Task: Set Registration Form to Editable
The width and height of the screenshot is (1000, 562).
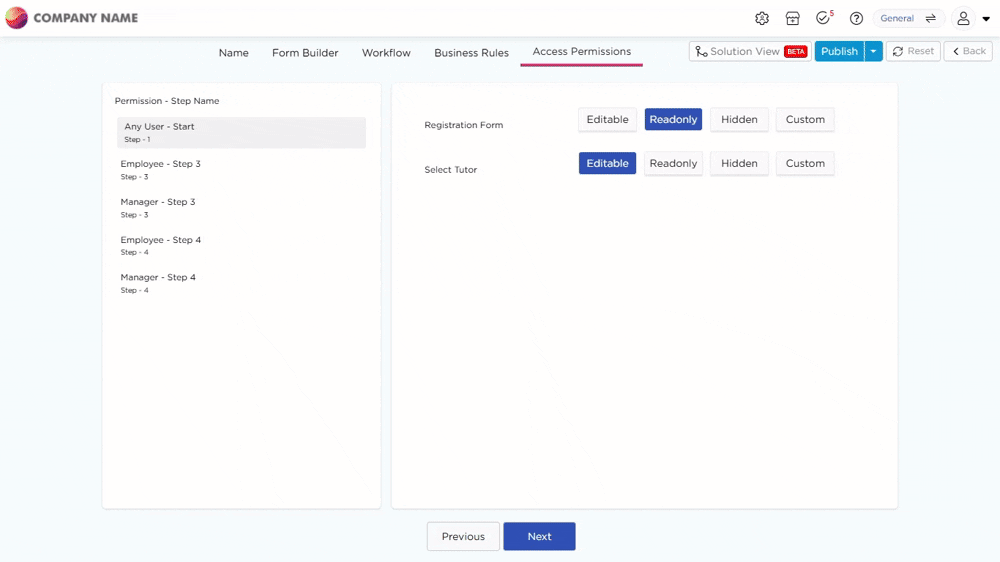Action: (607, 120)
